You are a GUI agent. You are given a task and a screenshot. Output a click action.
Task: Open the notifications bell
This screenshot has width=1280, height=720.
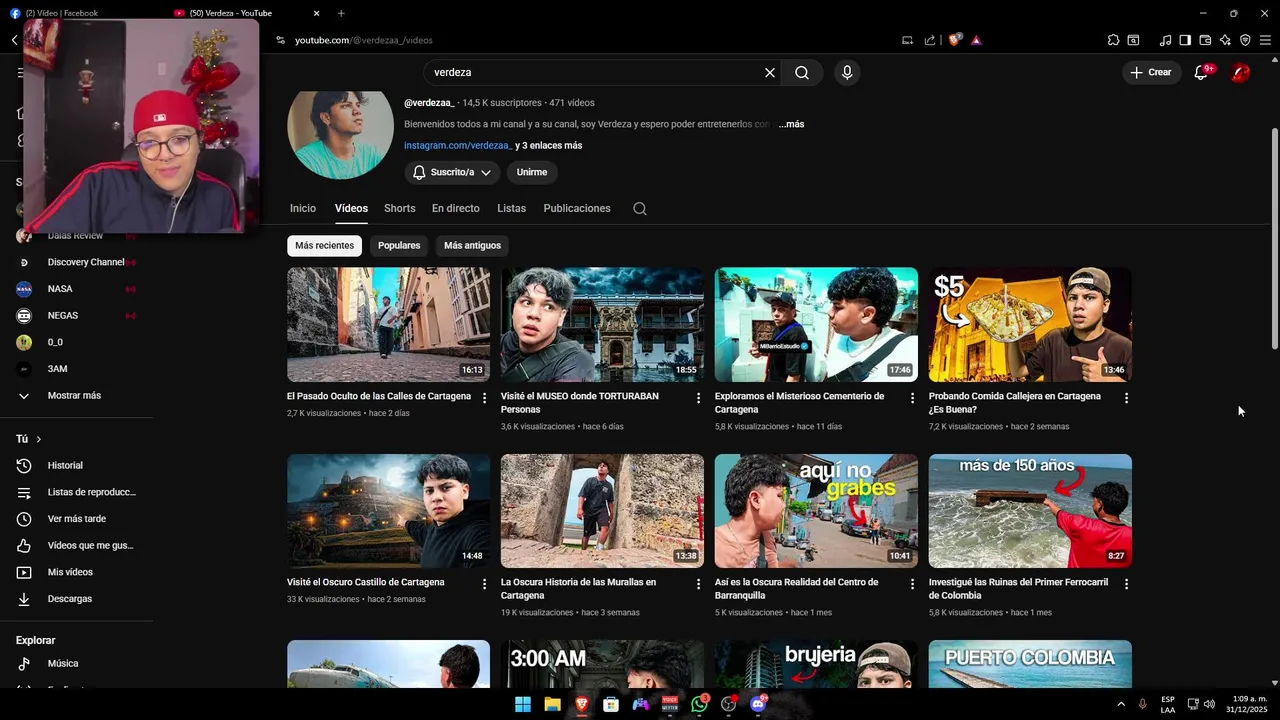pos(1201,72)
